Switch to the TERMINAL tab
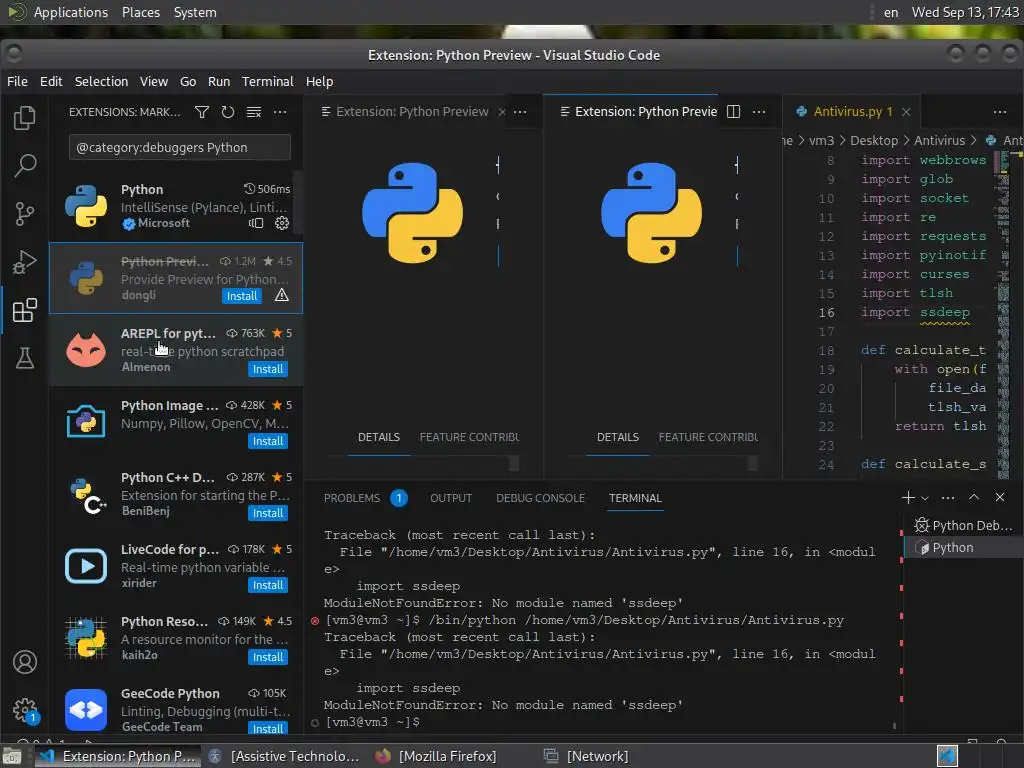This screenshot has height=768, width=1024. coord(635,498)
